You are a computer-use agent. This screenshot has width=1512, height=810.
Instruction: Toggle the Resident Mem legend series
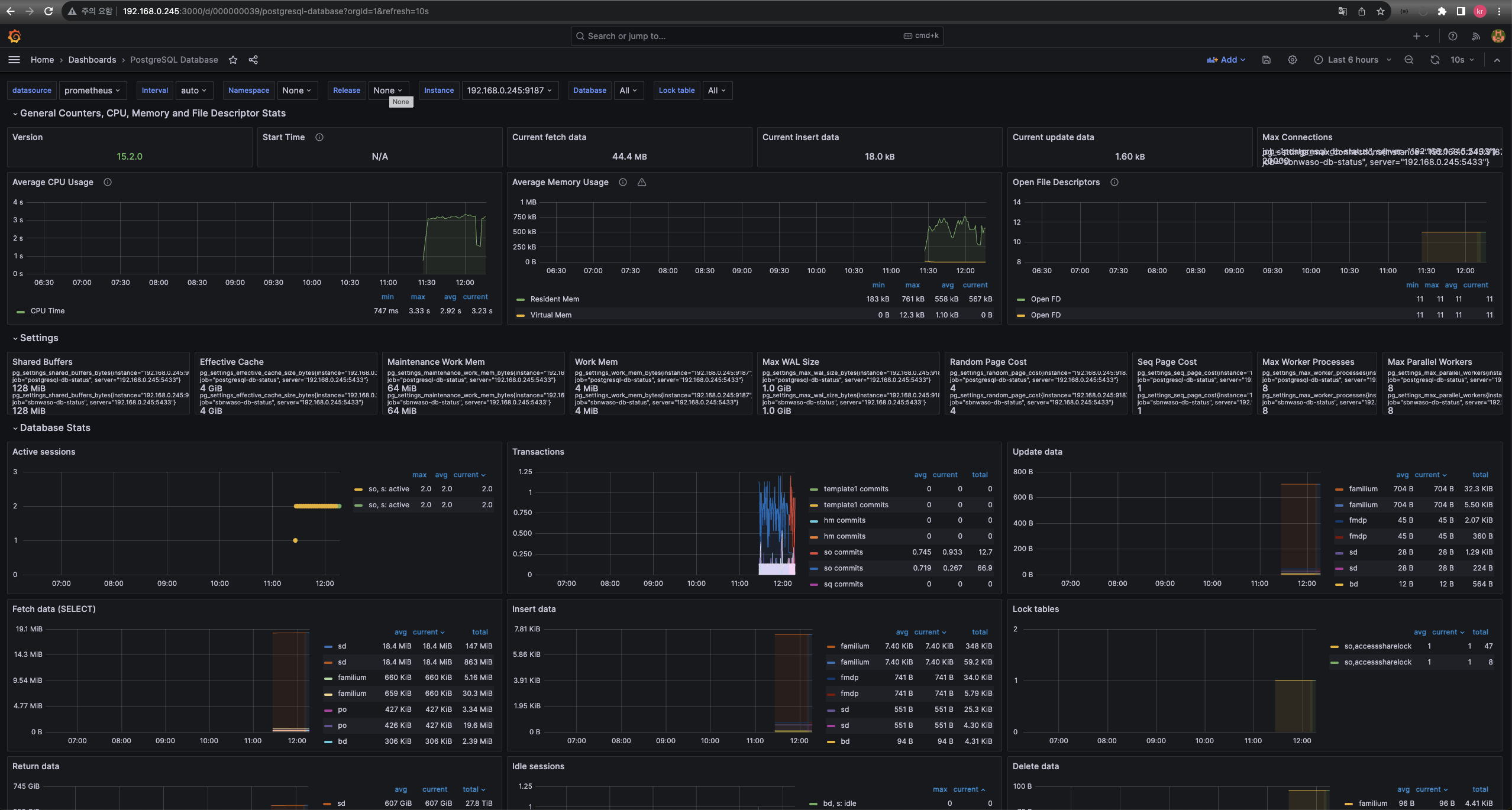coord(554,299)
